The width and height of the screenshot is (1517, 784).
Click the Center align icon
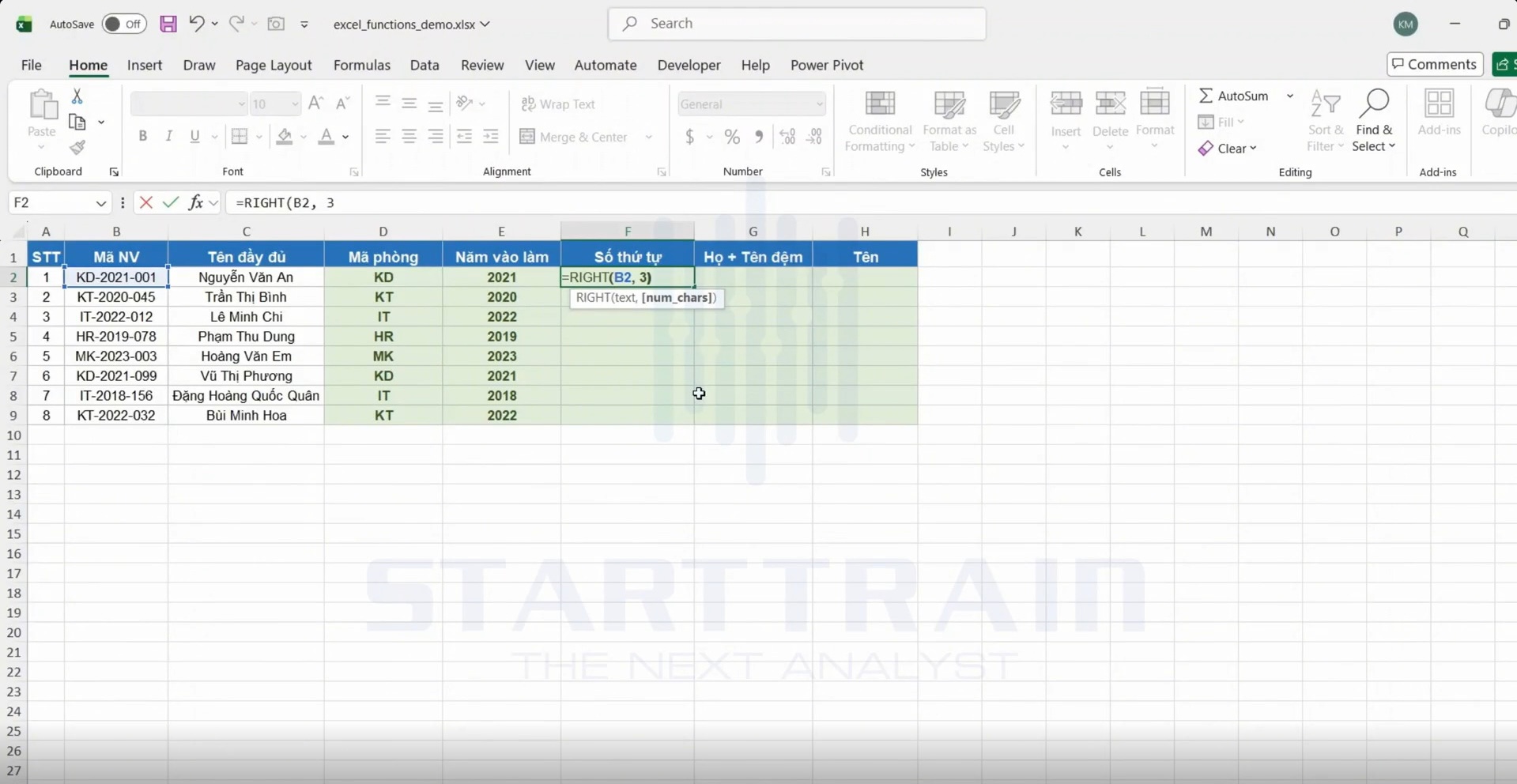(409, 137)
